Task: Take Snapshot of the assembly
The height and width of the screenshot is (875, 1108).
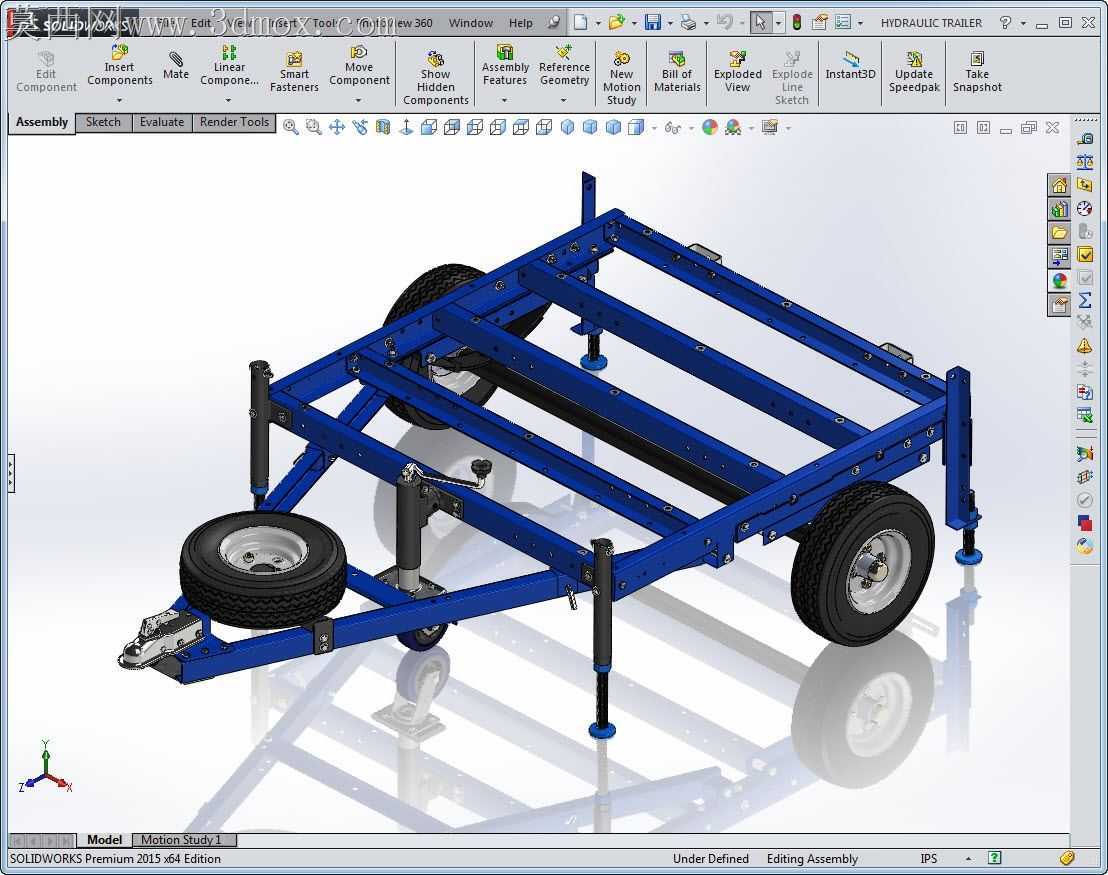Action: [977, 71]
